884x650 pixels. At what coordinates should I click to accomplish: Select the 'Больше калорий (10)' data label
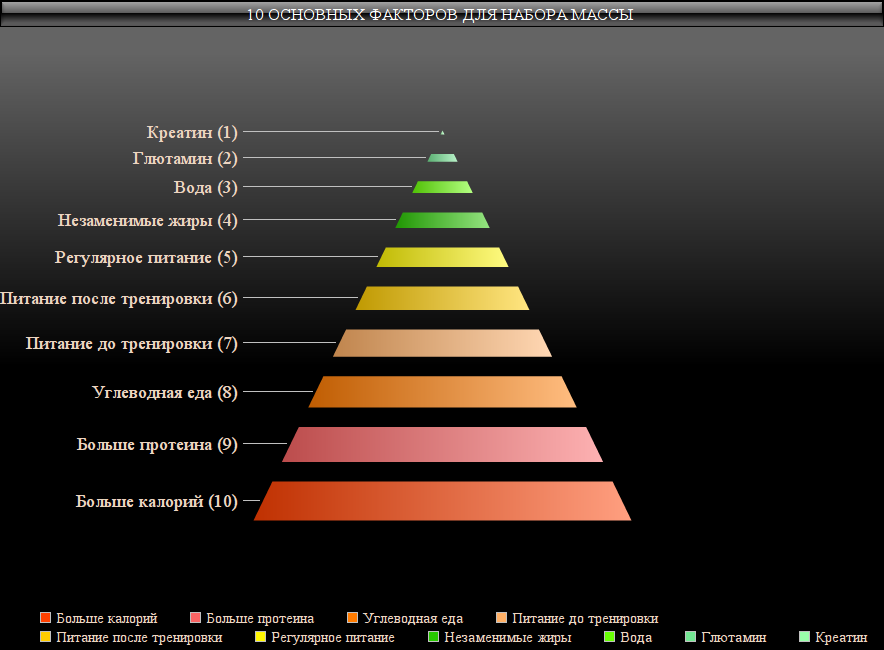coord(157,501)
